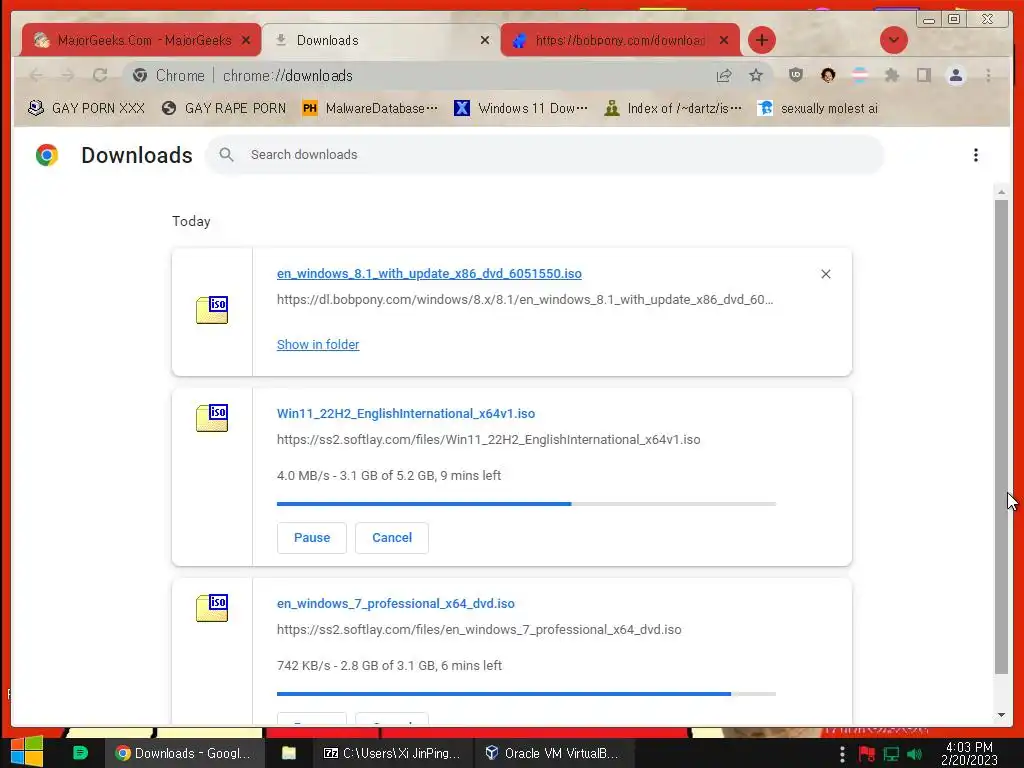Click the Today date heading
Image resolution: width=1024 pixels, height=768 pixels.
(x=191, y=221)
